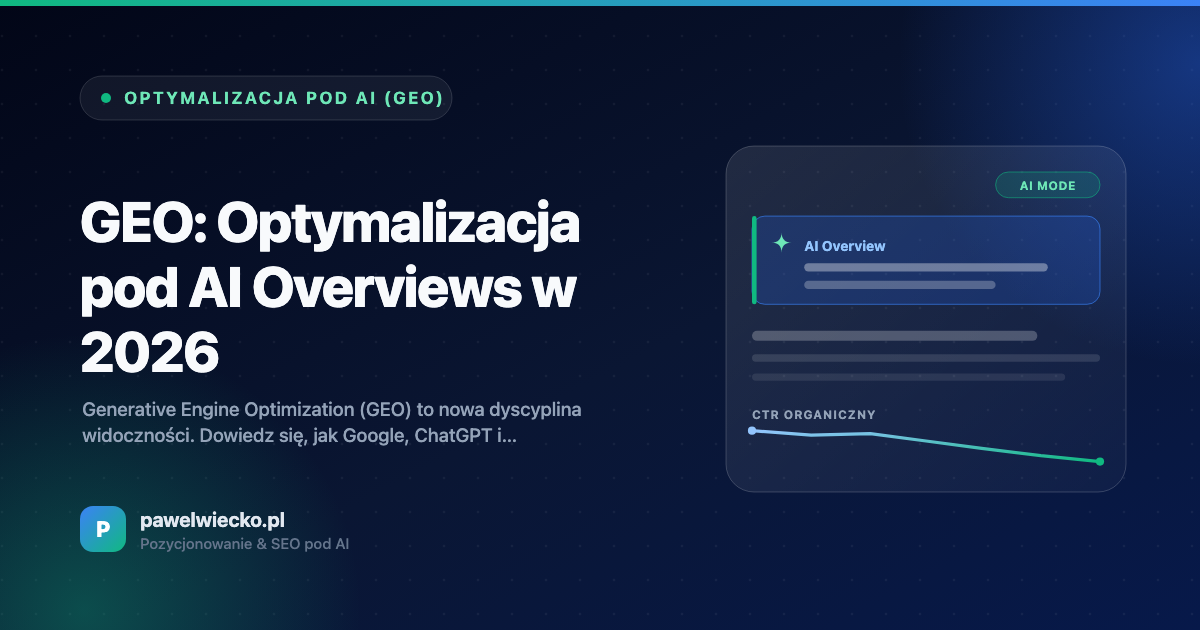This screenshot has width=1200, height=630.
Task: Click the AI Overview heading text
Action: [x=845, y=246]
